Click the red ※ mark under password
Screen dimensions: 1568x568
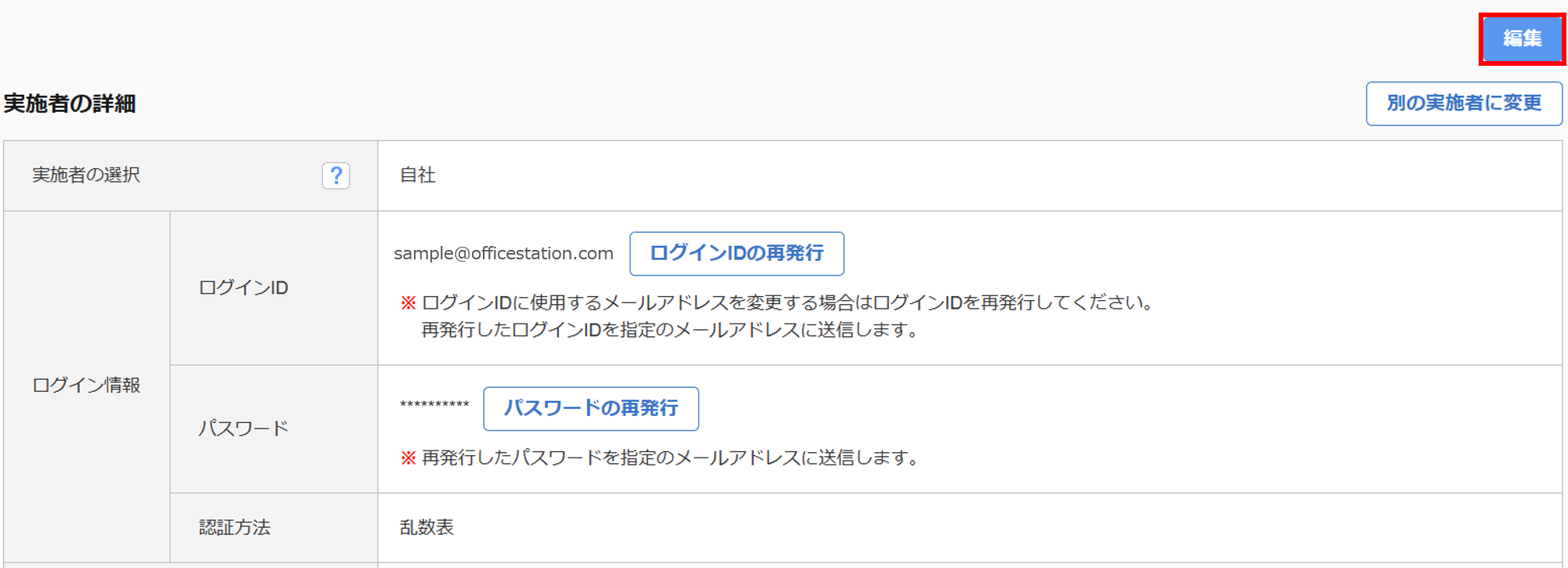click(x=408, y=458)
